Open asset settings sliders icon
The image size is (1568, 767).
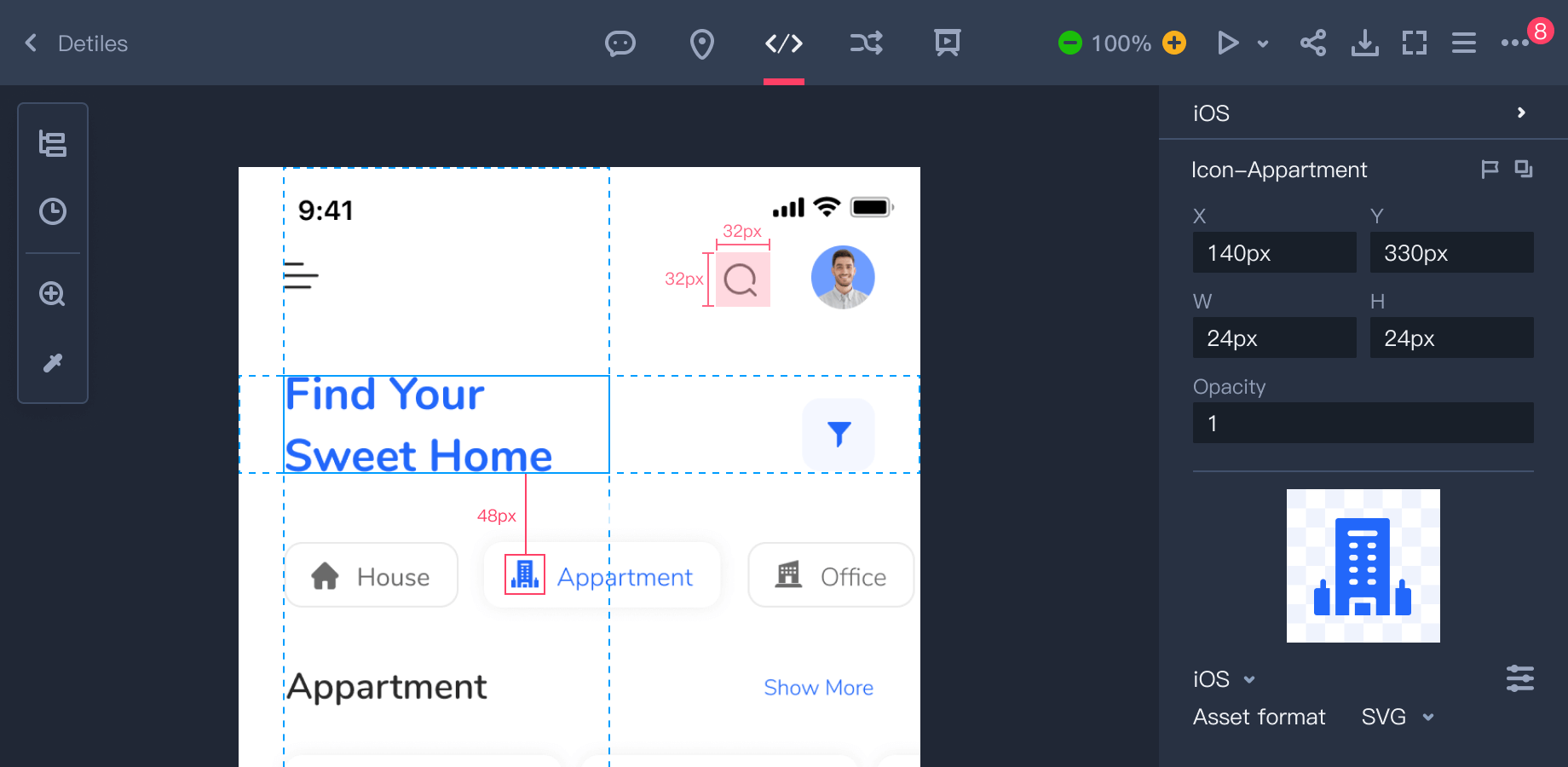(x=1520, y=678)
